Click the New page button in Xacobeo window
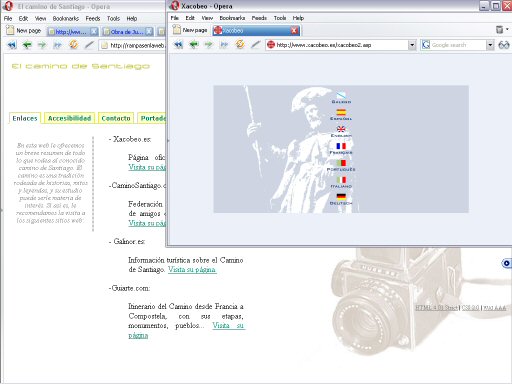Screen dimensions: 512x384 tap(190, 30)
